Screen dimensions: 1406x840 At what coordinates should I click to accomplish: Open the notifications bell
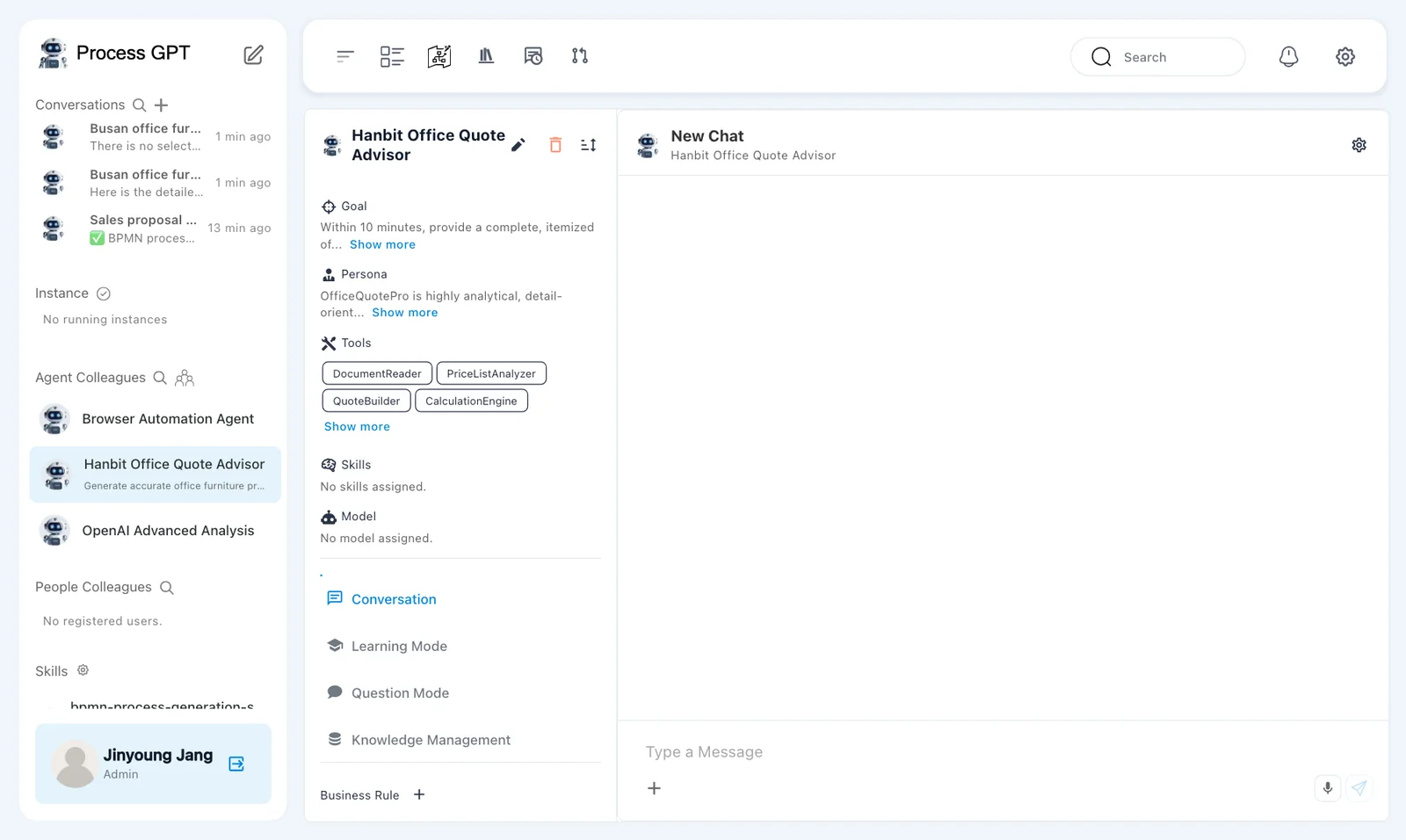[x=1288, y=56]
